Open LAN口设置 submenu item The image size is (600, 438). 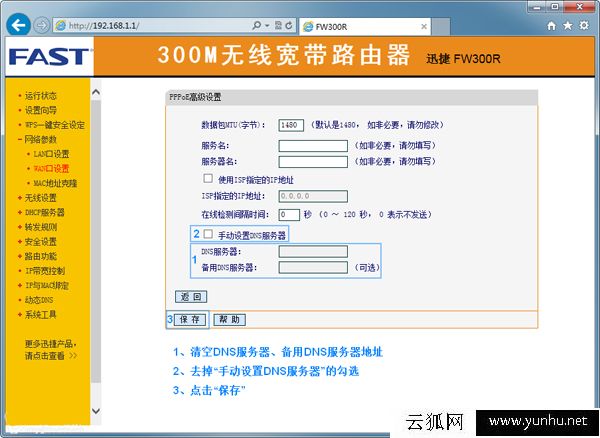coord(51,154)
